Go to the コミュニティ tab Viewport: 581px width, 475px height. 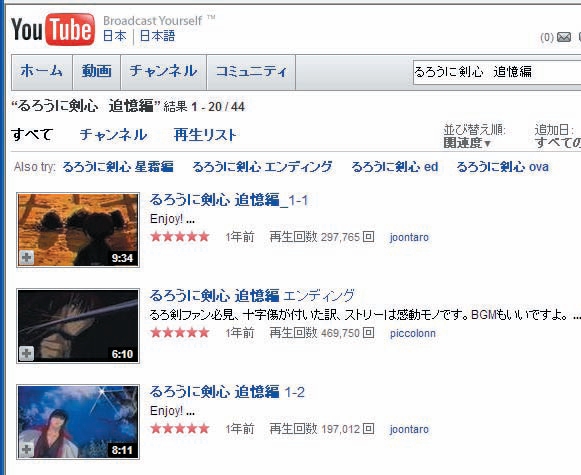[x=251, y=72]
